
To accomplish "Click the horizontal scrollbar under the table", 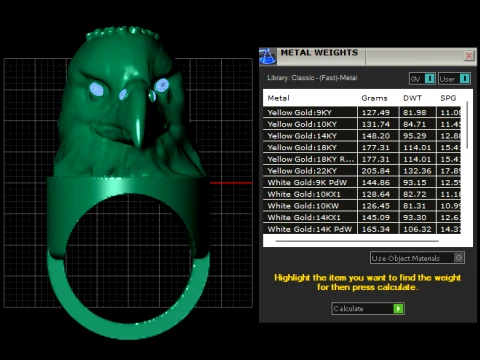I will coord(357,241).
